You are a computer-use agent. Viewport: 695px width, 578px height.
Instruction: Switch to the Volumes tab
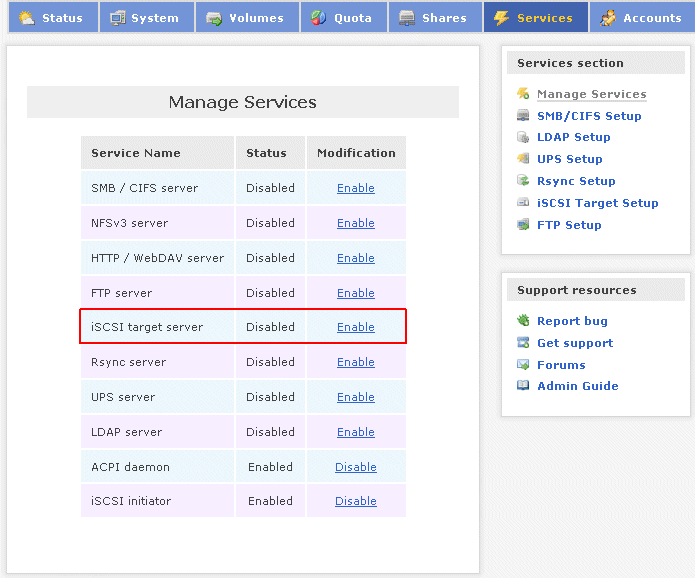click(246, 18)
